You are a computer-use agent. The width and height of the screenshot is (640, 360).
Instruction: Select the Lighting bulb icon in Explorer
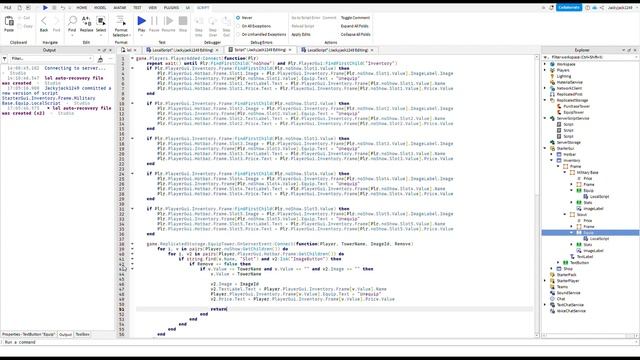click(x=552, y=76)
